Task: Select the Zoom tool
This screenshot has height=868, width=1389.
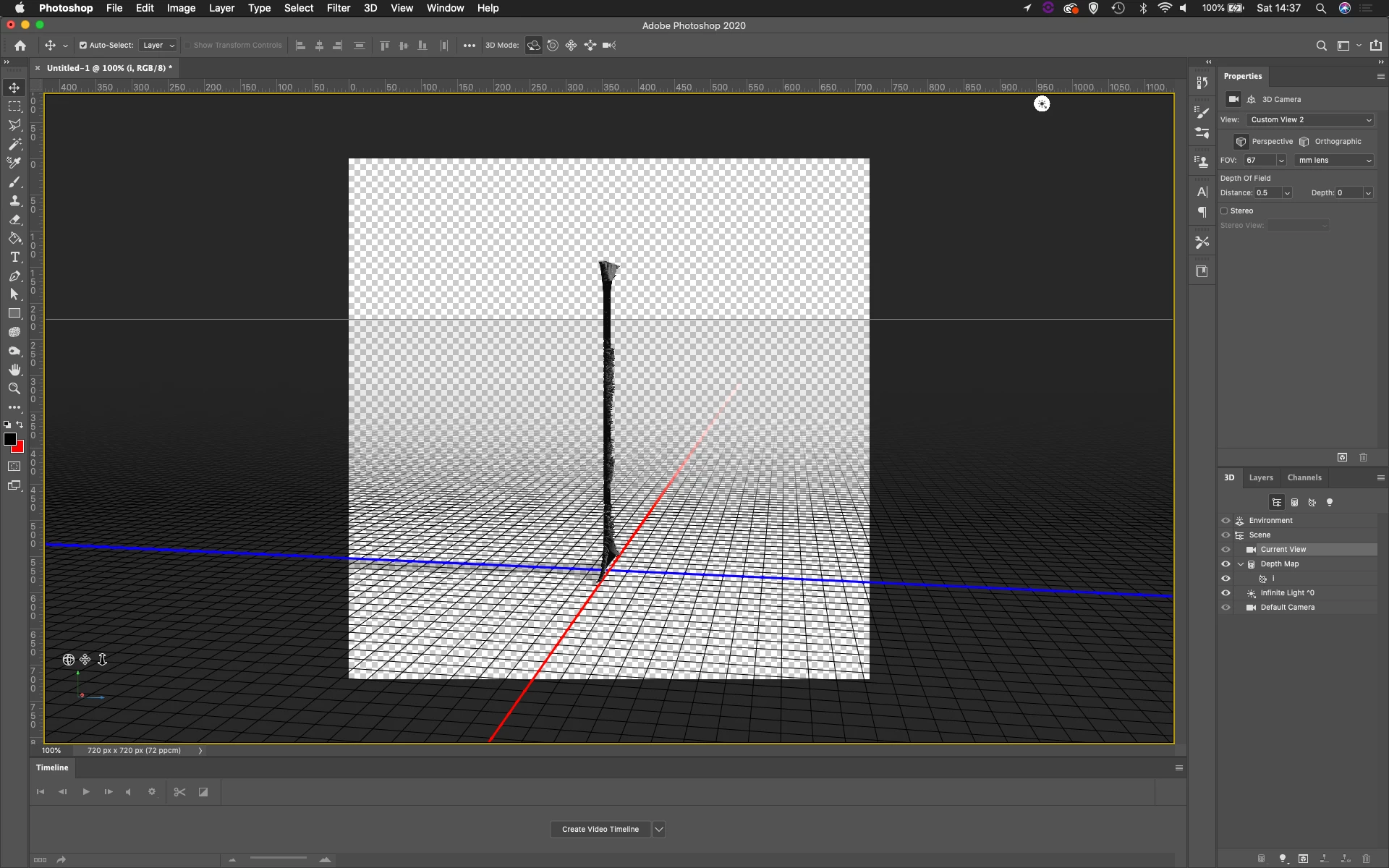Action: [14, 388]
